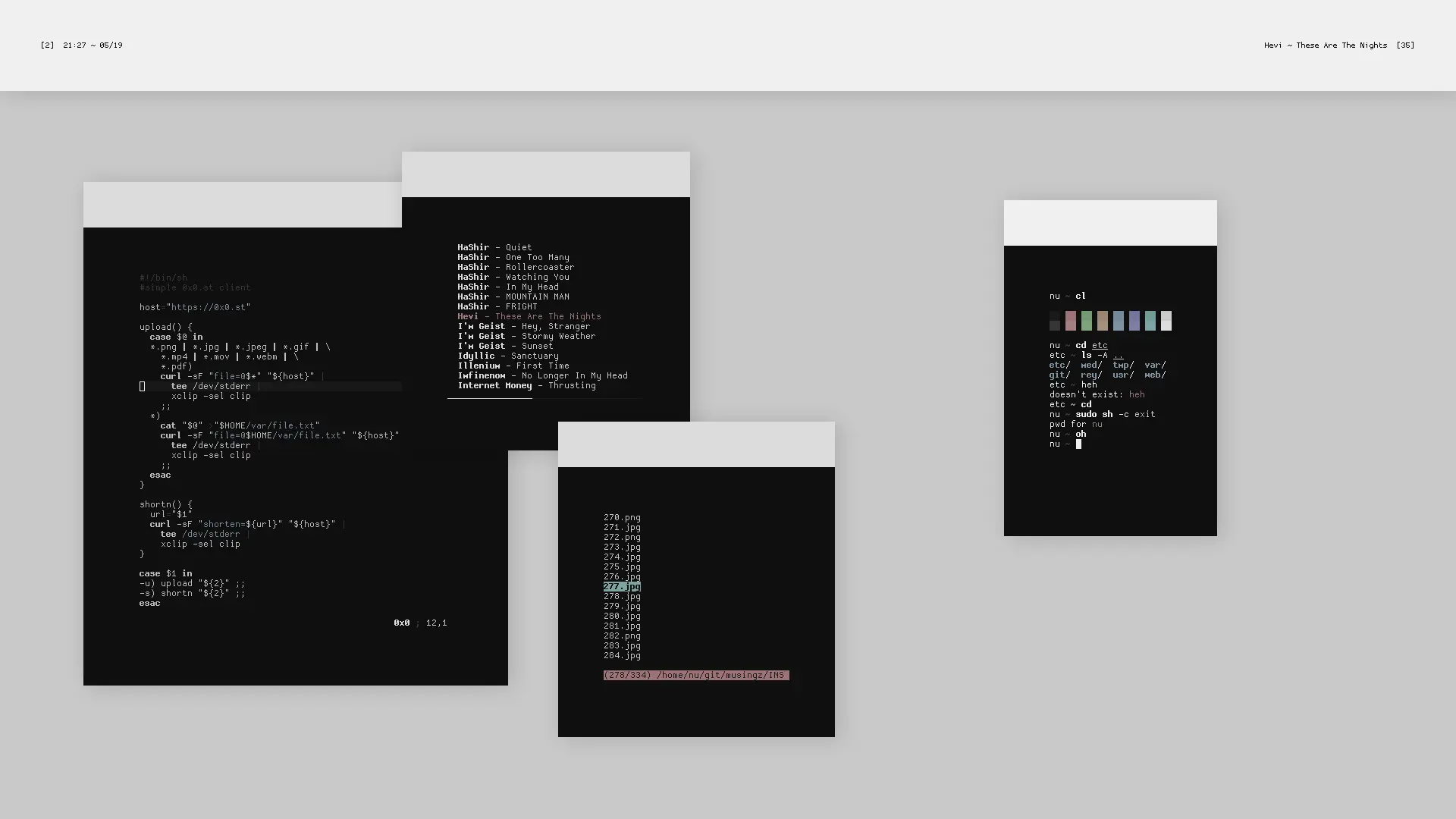The image size is (1456, 819).
Task: Click the file browser path status bar
Action: pyautogui.click(x=695, y=676)
